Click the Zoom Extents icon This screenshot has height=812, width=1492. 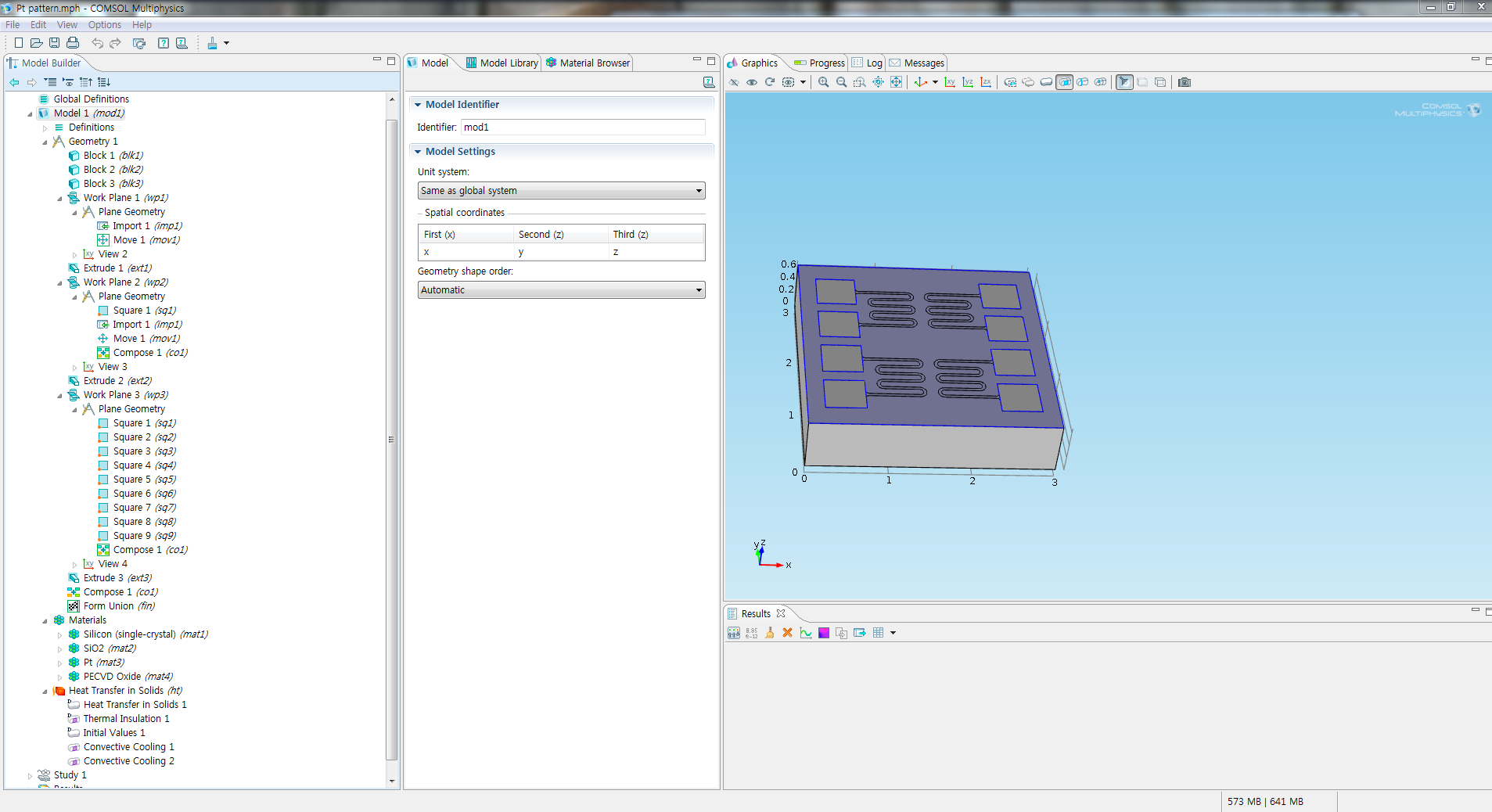pos(896,82)
